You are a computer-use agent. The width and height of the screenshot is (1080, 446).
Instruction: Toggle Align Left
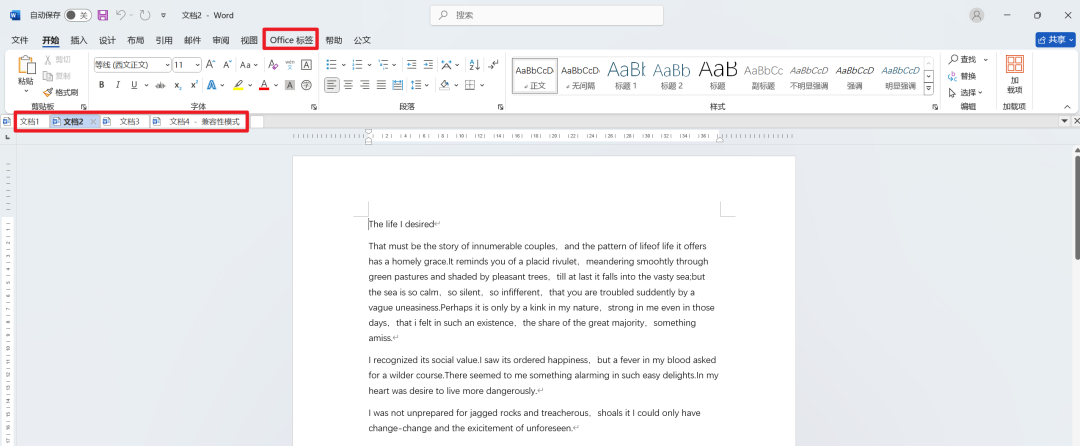(x=332, y=85)
